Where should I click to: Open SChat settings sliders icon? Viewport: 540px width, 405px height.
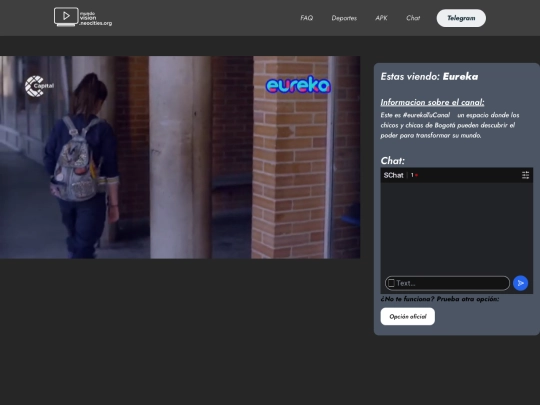[526, 175]
